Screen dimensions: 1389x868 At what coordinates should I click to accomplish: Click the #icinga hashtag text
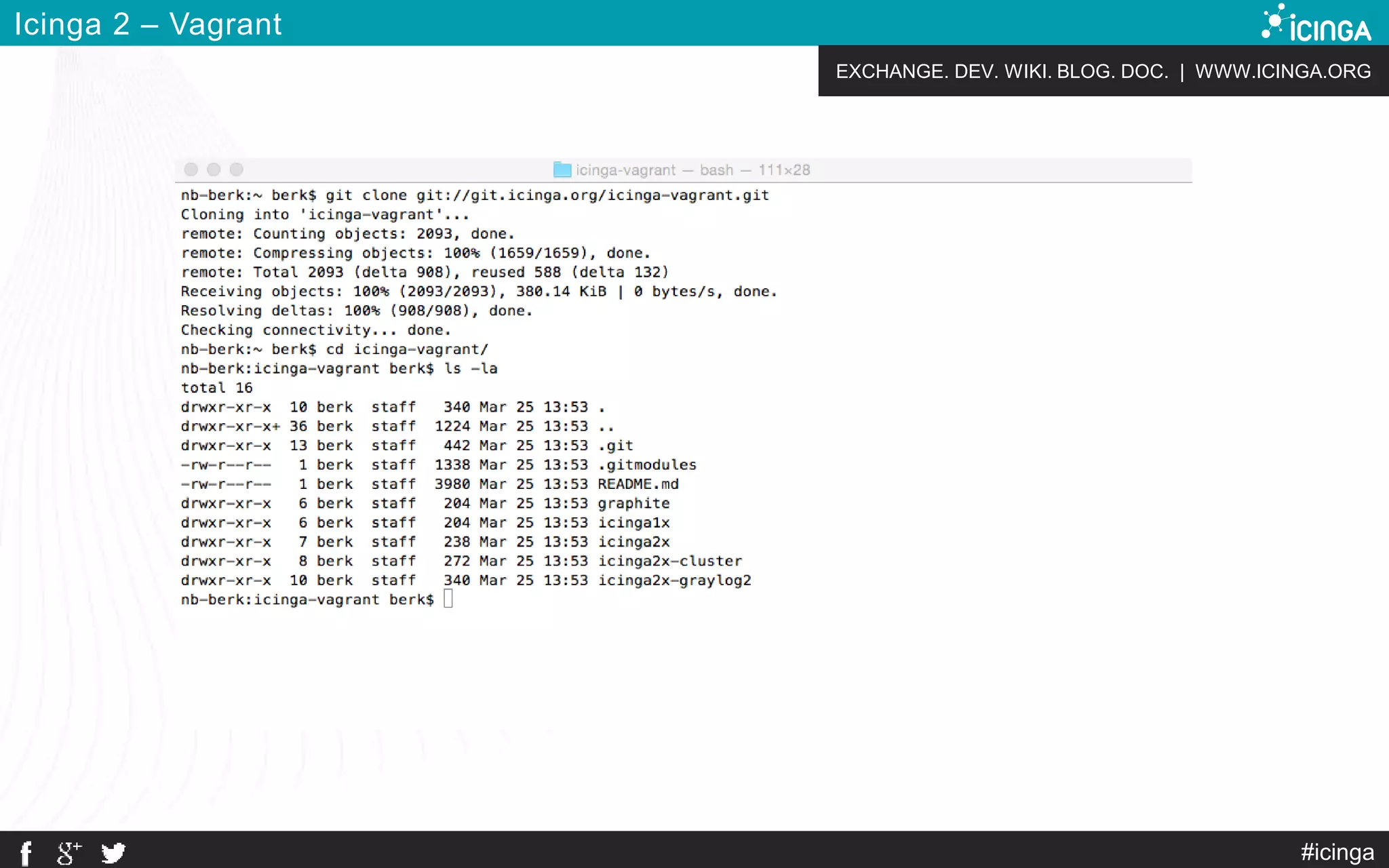1337,852
